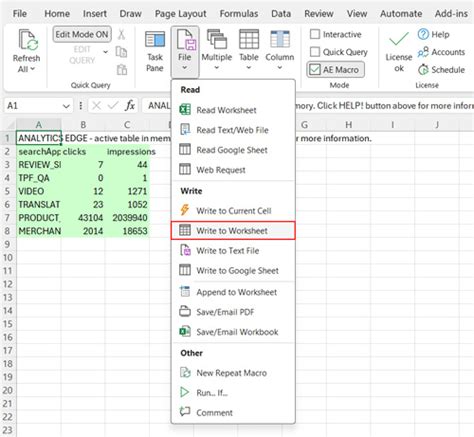This screenshot has width=474, height=437.
Task: Open the Name Box dropdown
Action: [x=66, y=106]
